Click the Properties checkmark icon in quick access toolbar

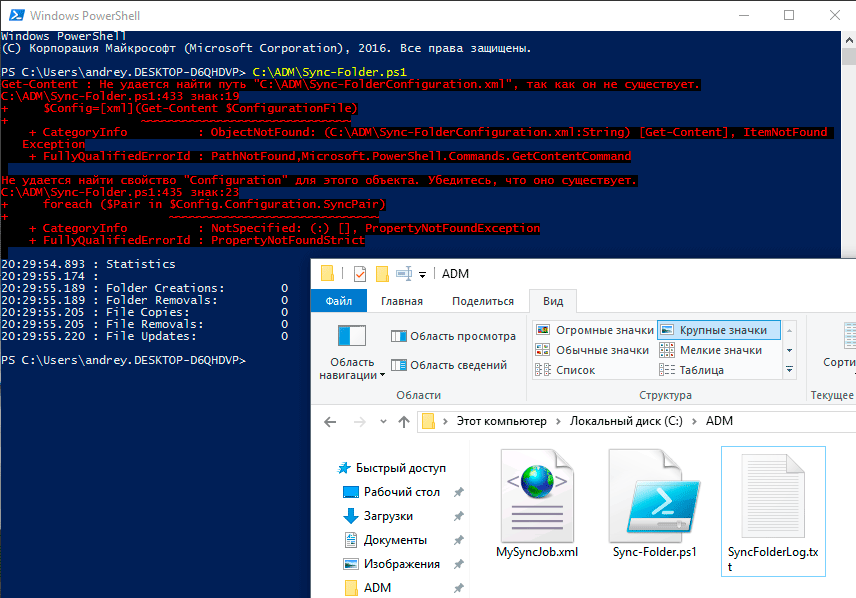coord(360,274)
